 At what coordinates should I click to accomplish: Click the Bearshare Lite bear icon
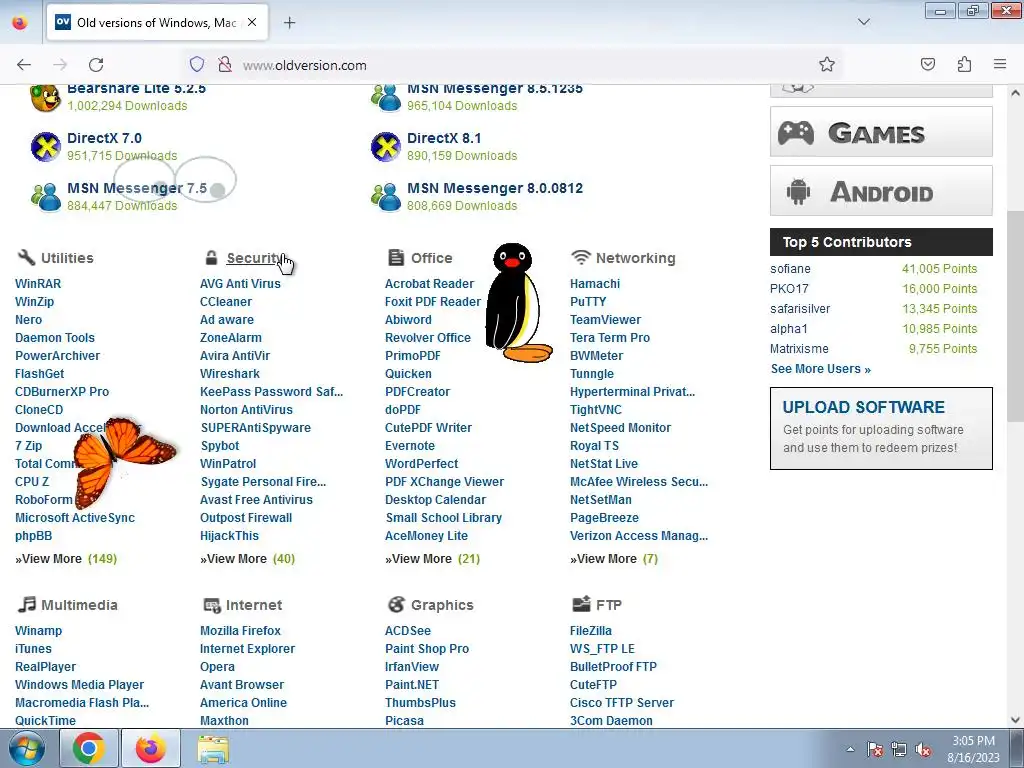46,98
